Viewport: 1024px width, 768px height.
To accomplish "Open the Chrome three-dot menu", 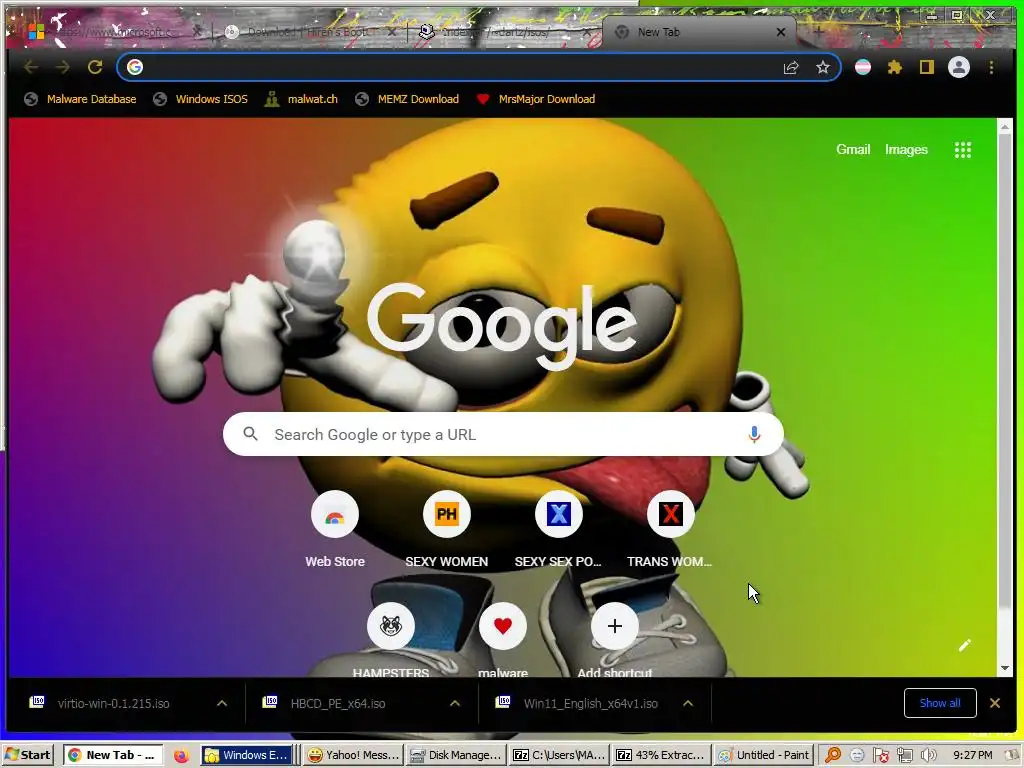I will click(x=991, y=67).
